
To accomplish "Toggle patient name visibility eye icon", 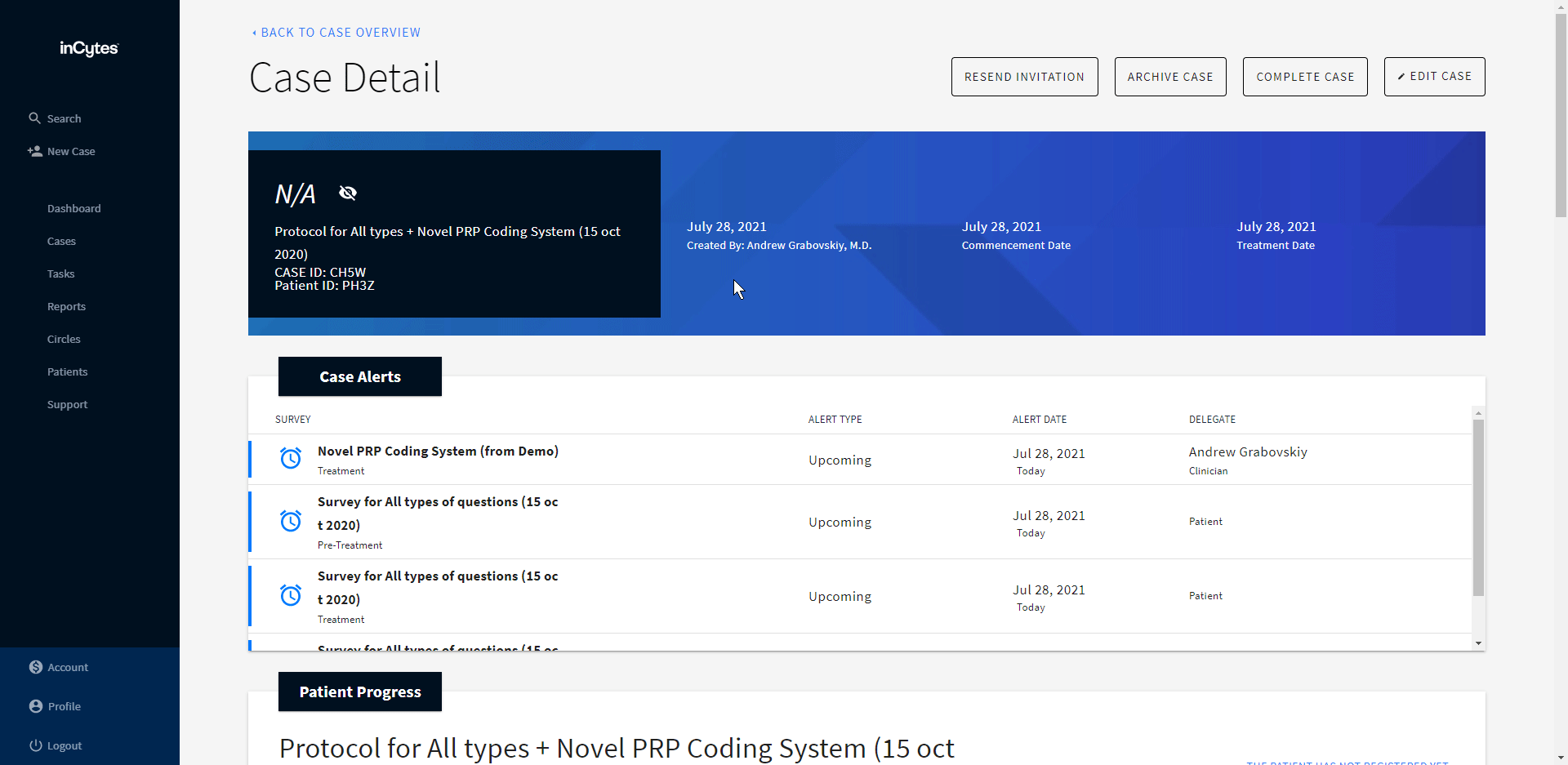I will 348,193.
